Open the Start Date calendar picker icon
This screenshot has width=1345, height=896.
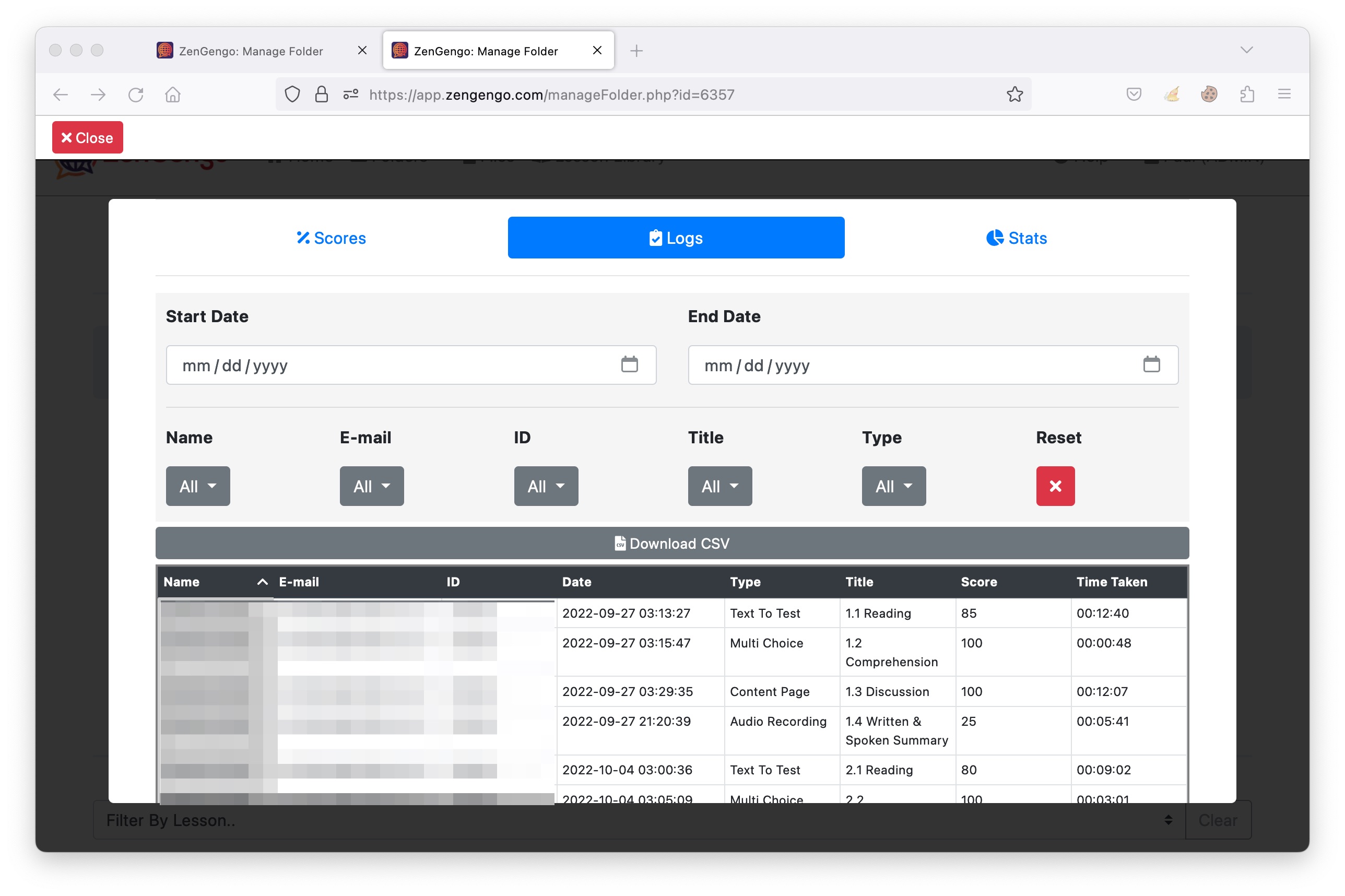click(629, 364)
